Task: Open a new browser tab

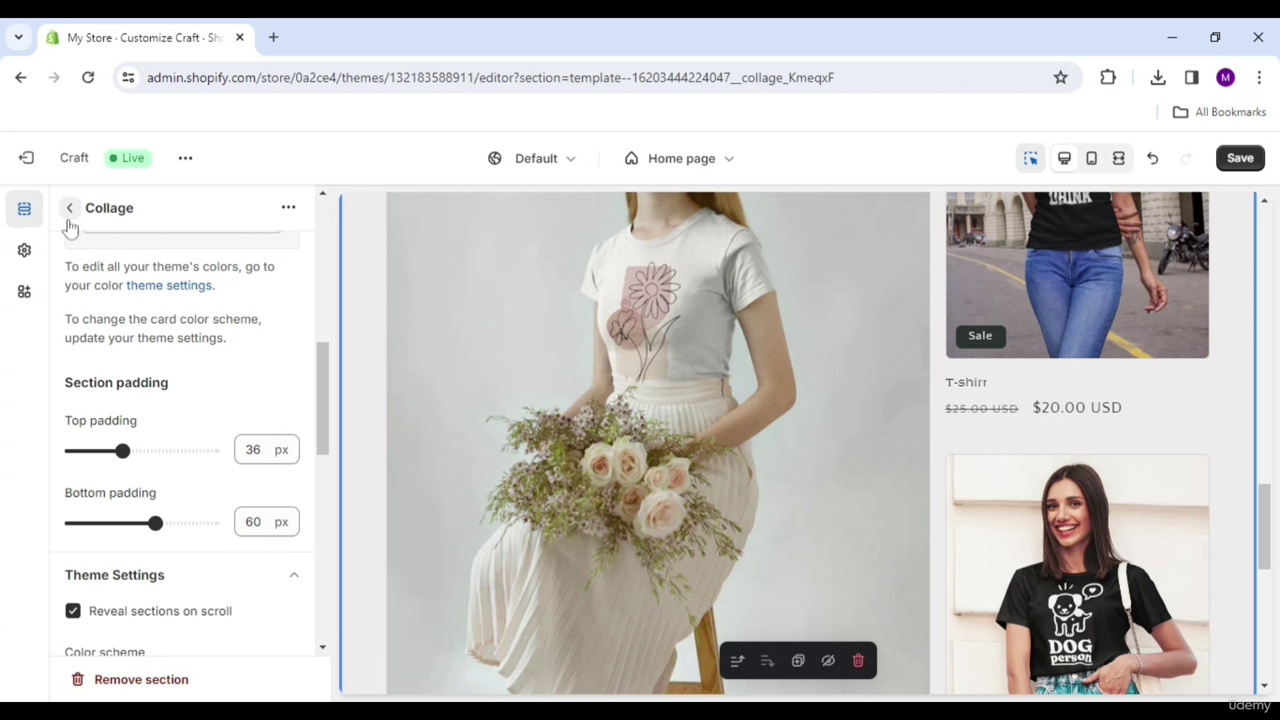Action: click(x=273, y=38)
